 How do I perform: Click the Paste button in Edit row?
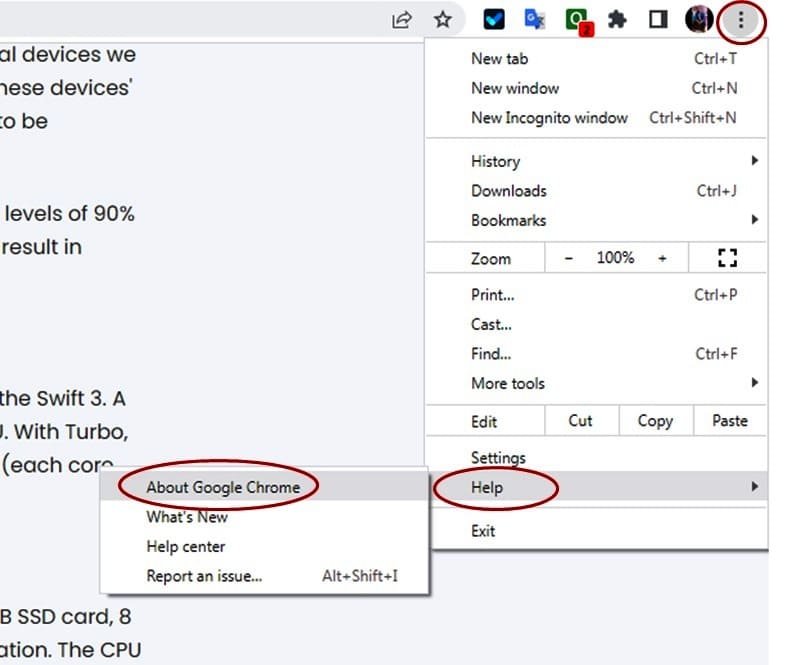click(x=729, y=421)
